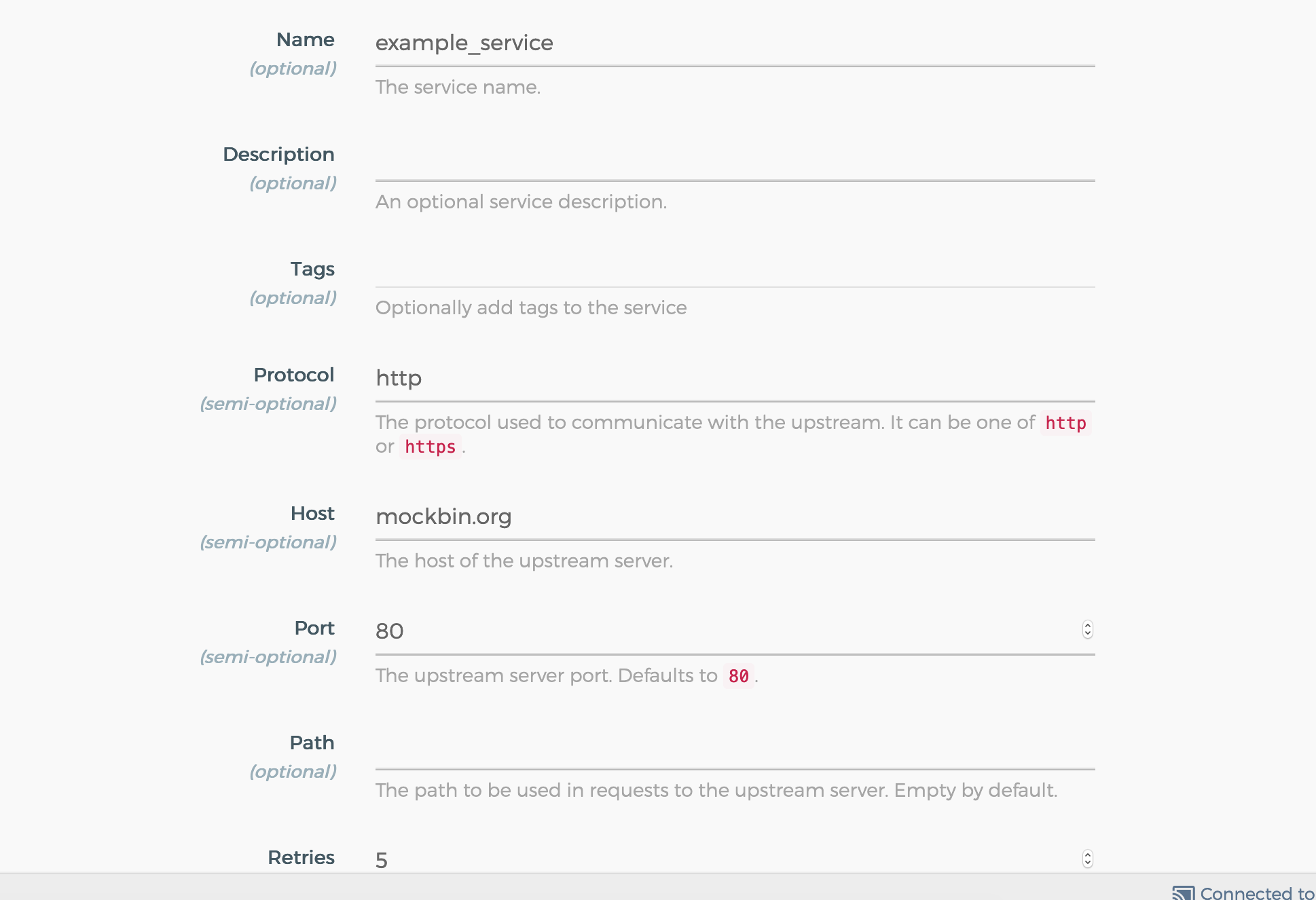Click the Retries field showing 5
The height and width of the screenshot is (900, 1316).
tap(727, 859)
